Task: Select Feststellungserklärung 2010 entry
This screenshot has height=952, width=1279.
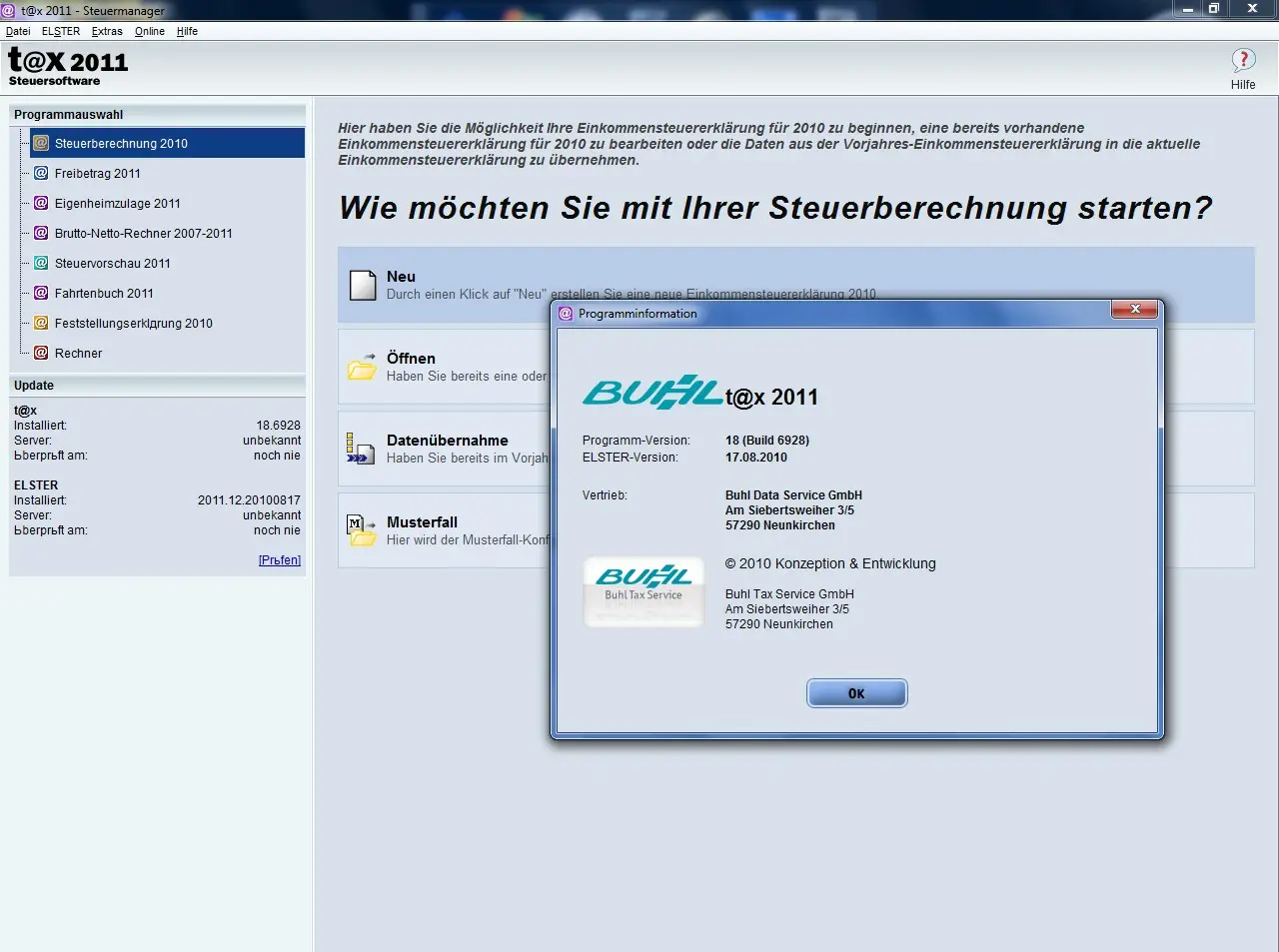Action: tap(134, 323)
